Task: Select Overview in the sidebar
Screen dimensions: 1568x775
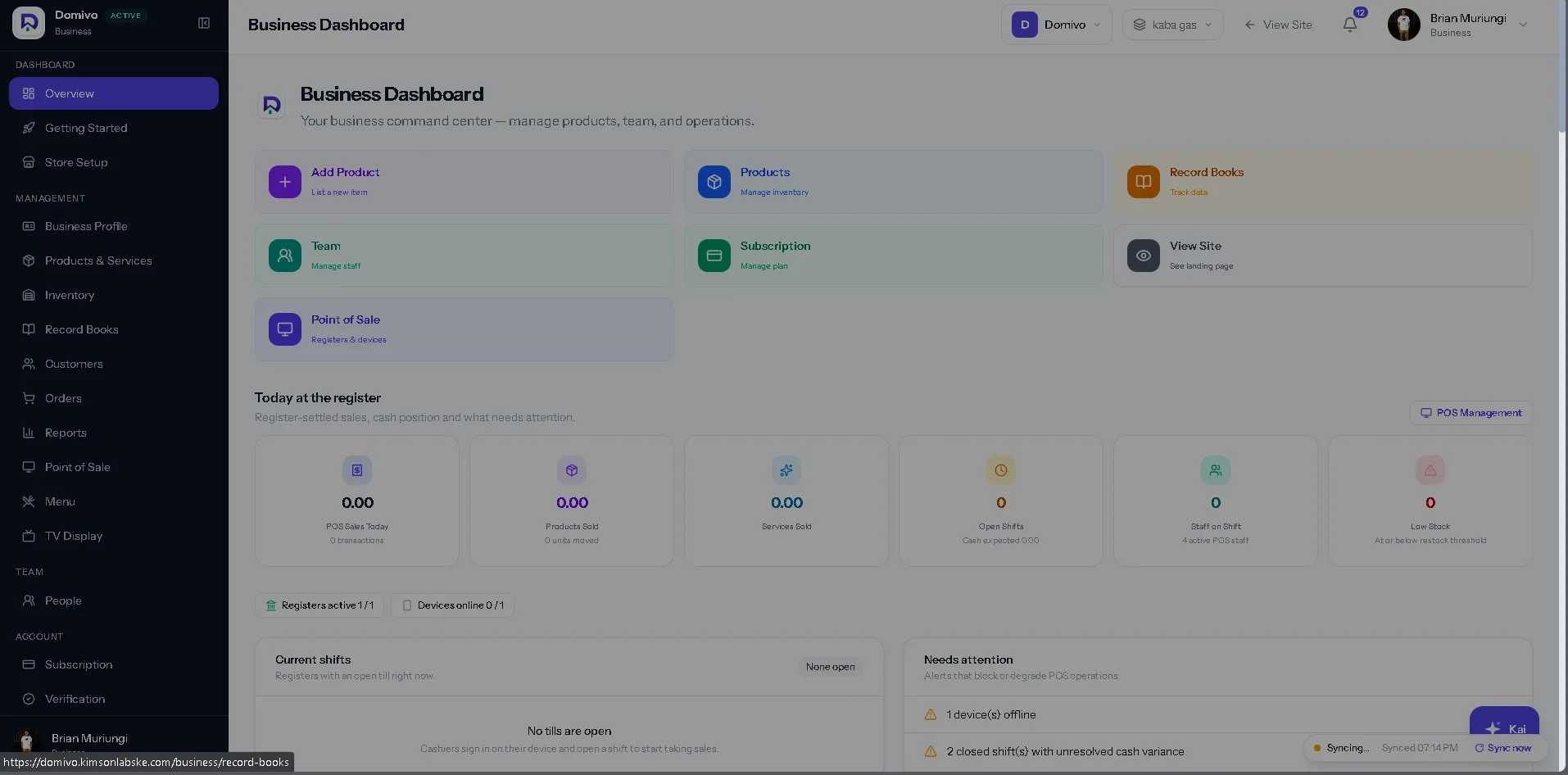Action: (114, 93)
